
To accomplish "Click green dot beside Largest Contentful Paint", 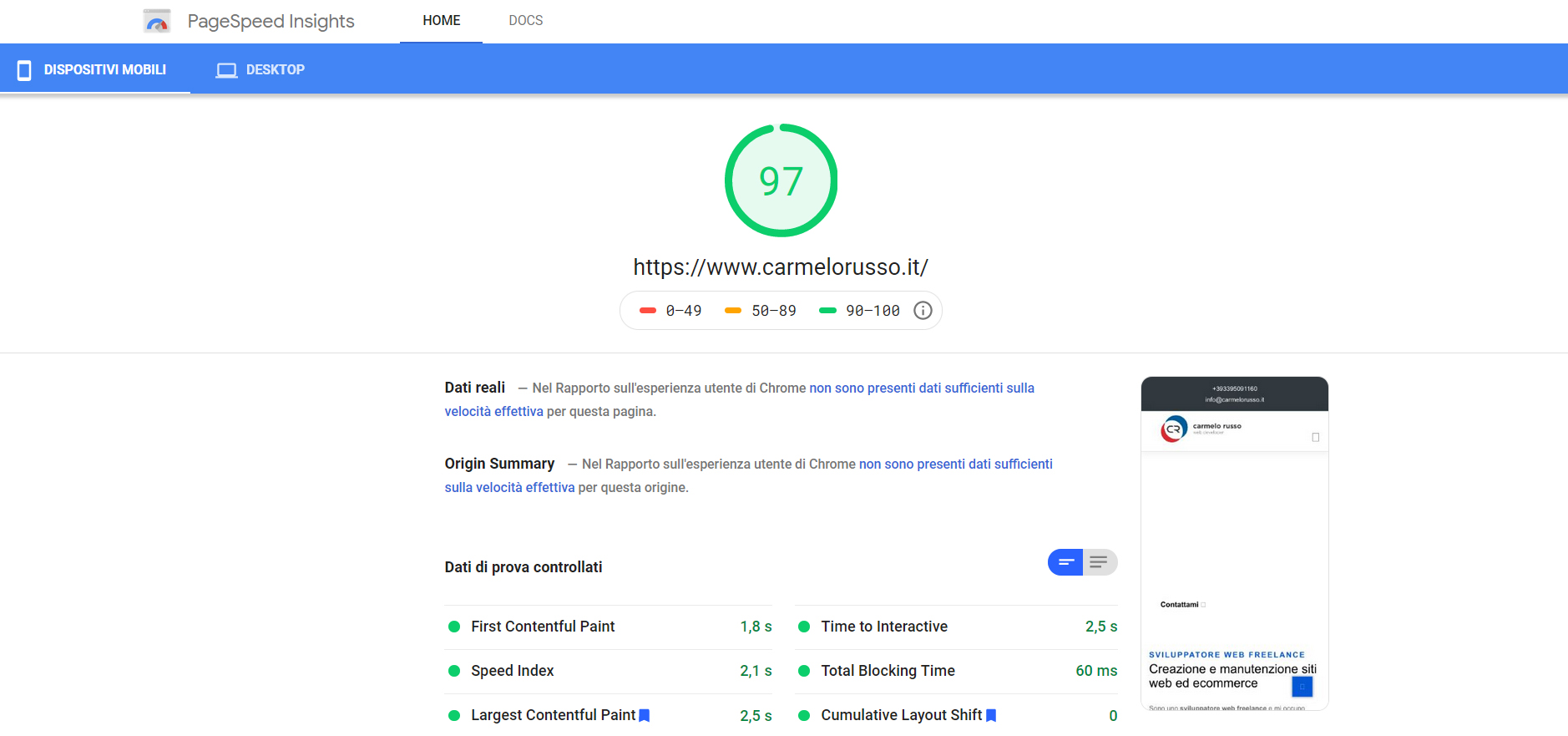I will 454,716.
